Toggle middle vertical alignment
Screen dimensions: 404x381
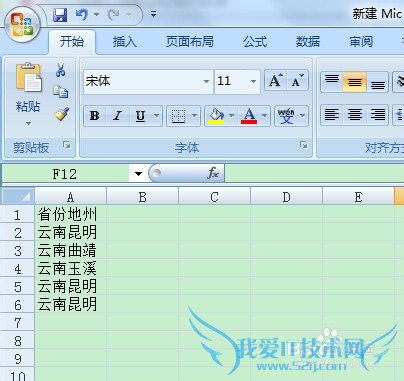[354, 81]
